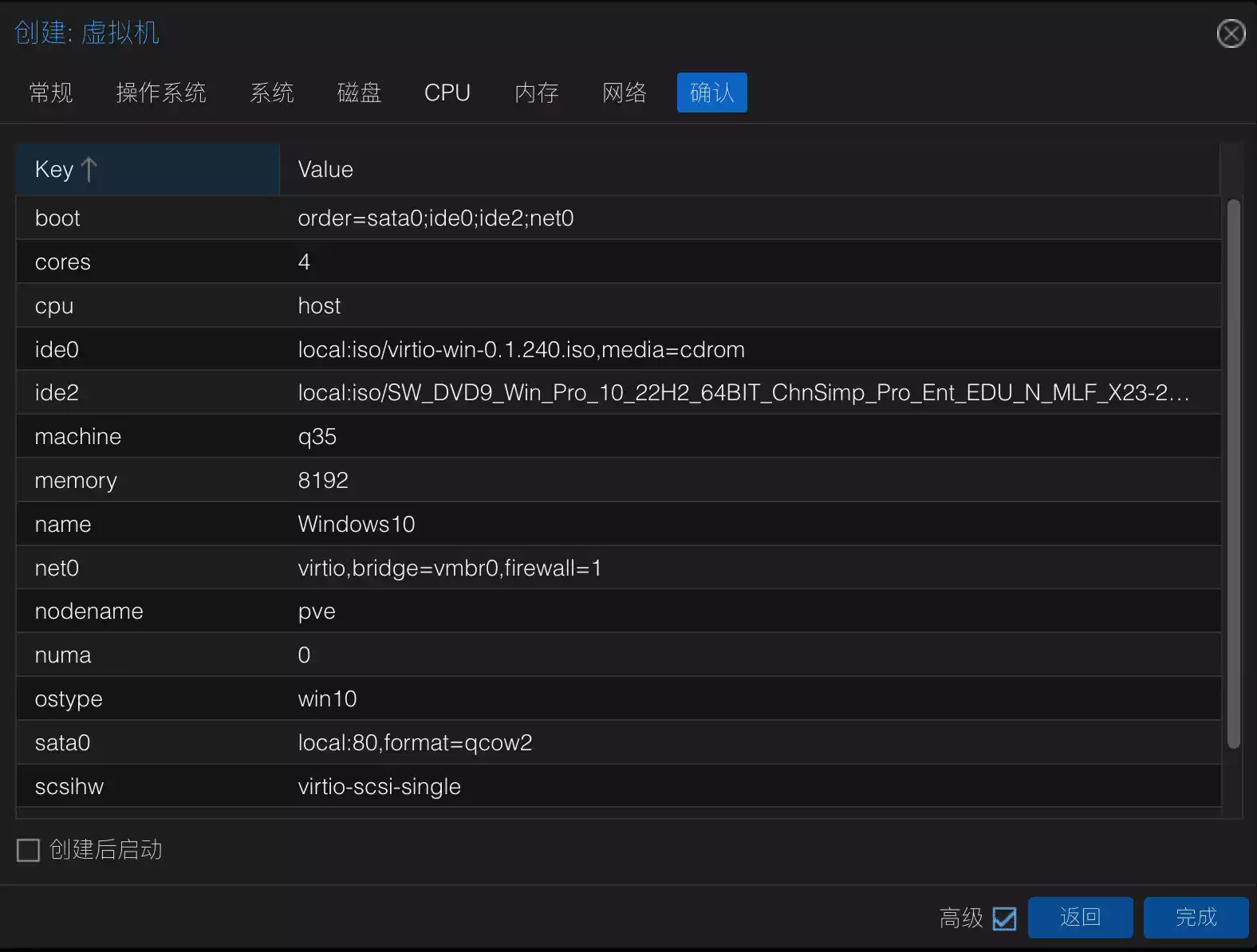Select the 磁盘 tab
The height and width of the screenshot is (952, 1257).
359,92
